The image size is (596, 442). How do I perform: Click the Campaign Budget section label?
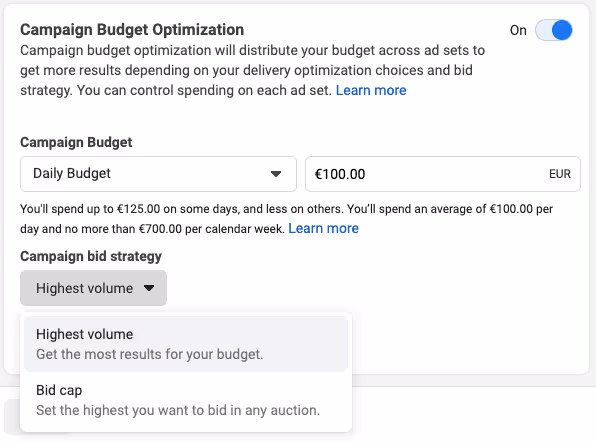(x=76, y=142)
